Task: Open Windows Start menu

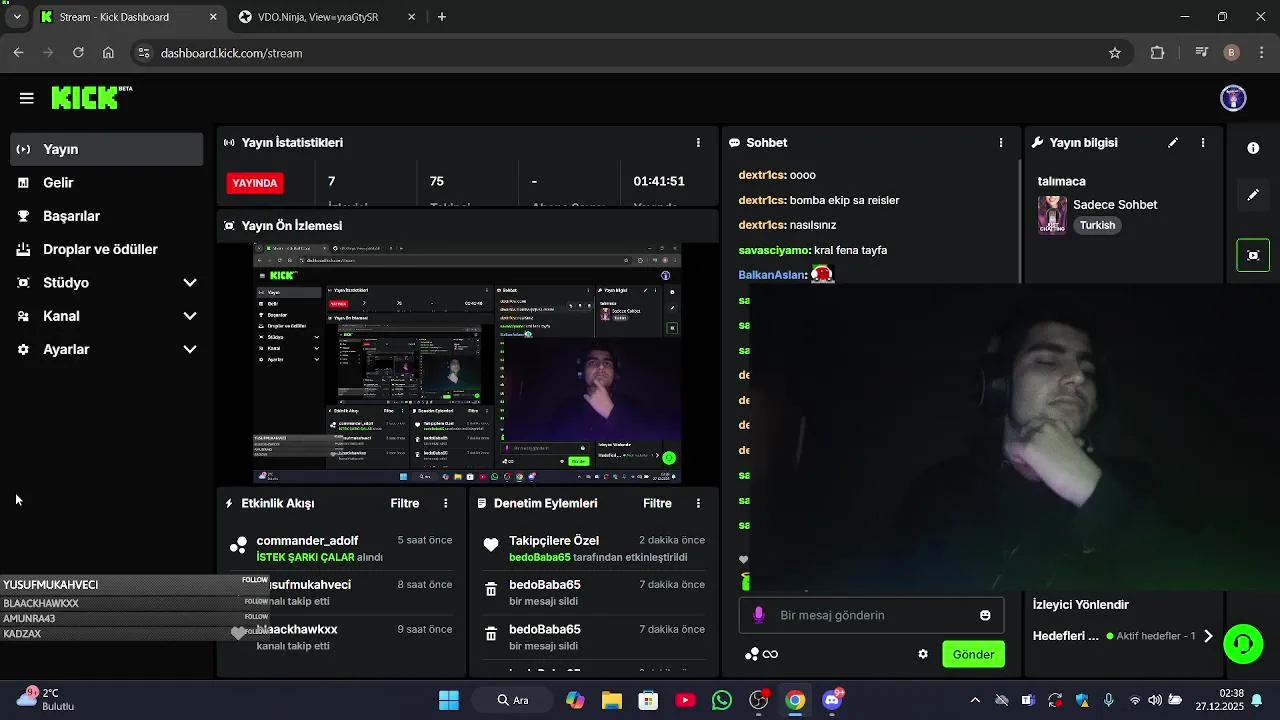Action: [x=449, y=700]
